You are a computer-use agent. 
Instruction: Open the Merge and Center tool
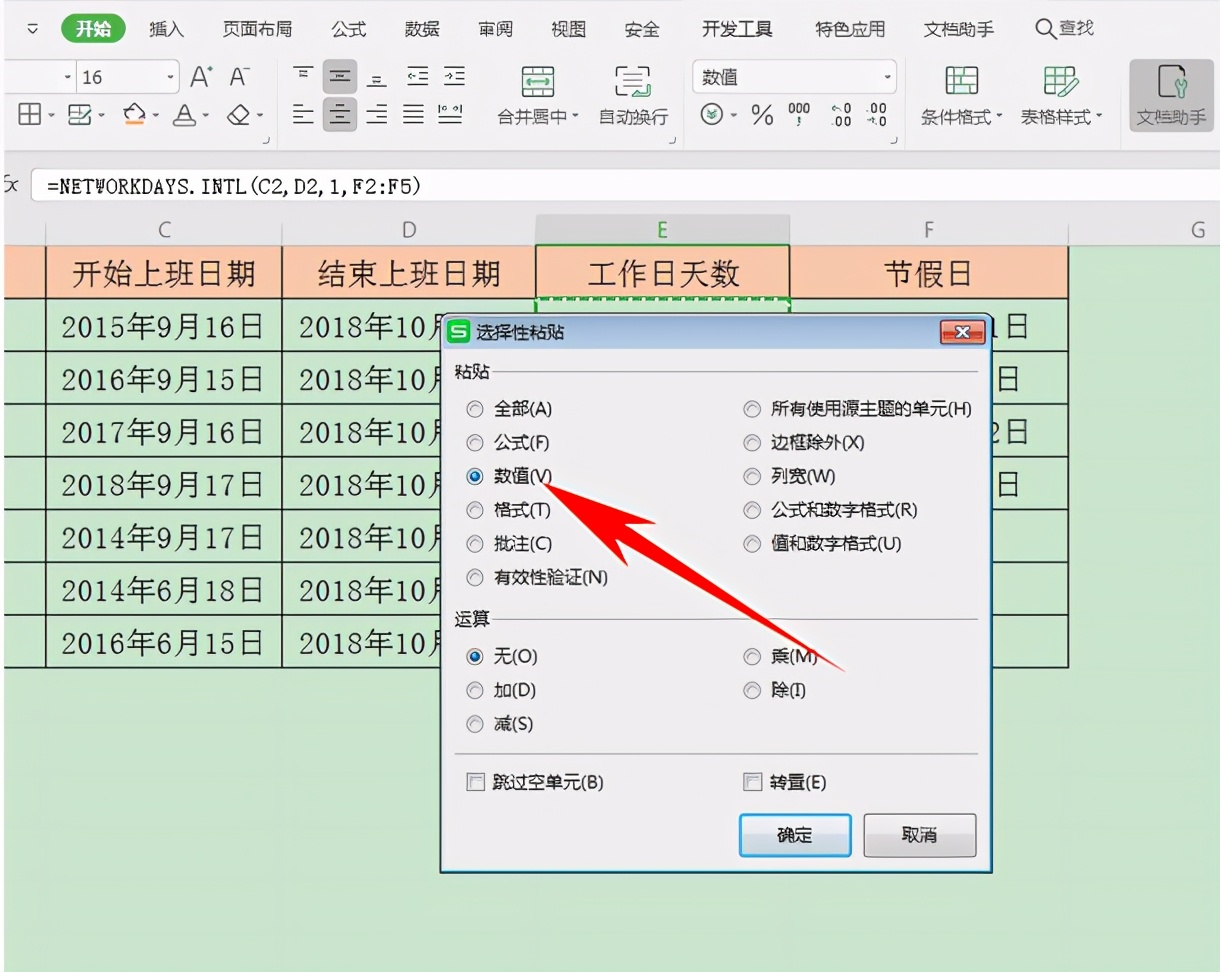click(x=536, y=94)
